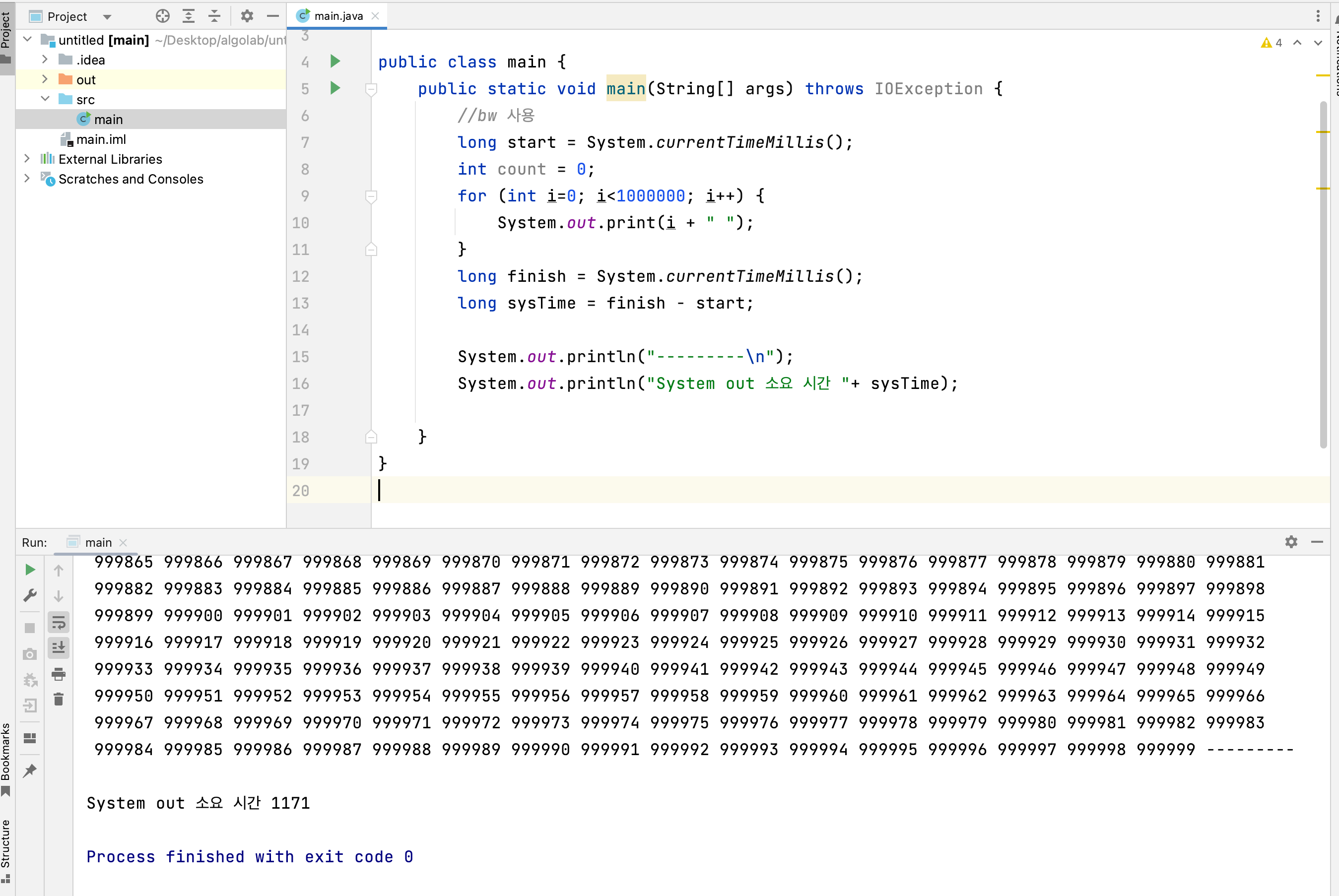Open the Project panel settings gear
The height and width of the screenshot is (896, 1339).
(x=247, y=16)
